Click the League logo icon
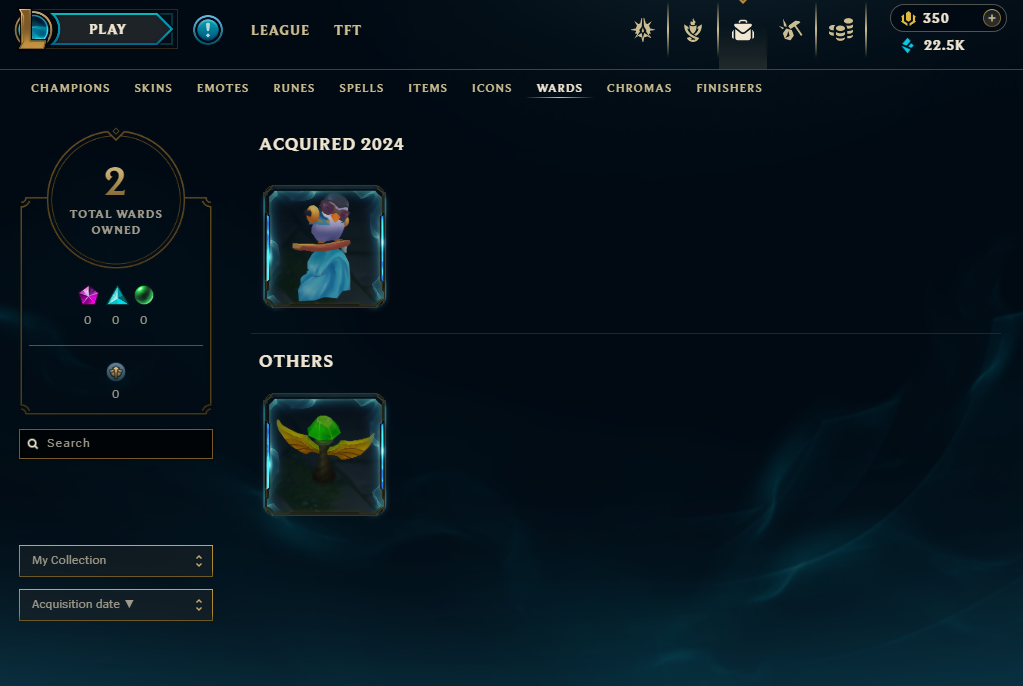 (x=33, y=29)
